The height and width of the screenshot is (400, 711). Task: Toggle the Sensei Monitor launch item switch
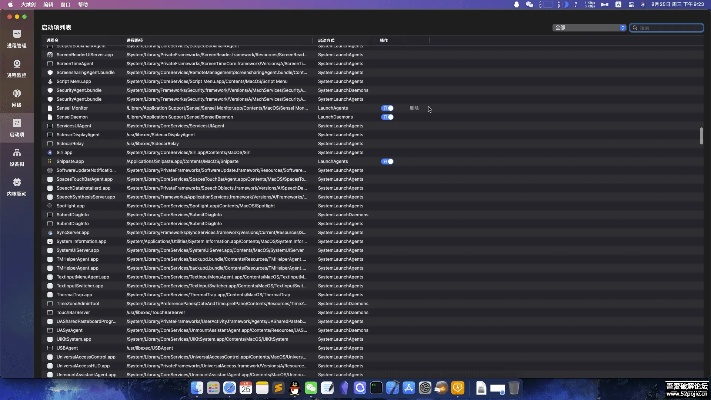pyautogui.click(x=387, y=108)
